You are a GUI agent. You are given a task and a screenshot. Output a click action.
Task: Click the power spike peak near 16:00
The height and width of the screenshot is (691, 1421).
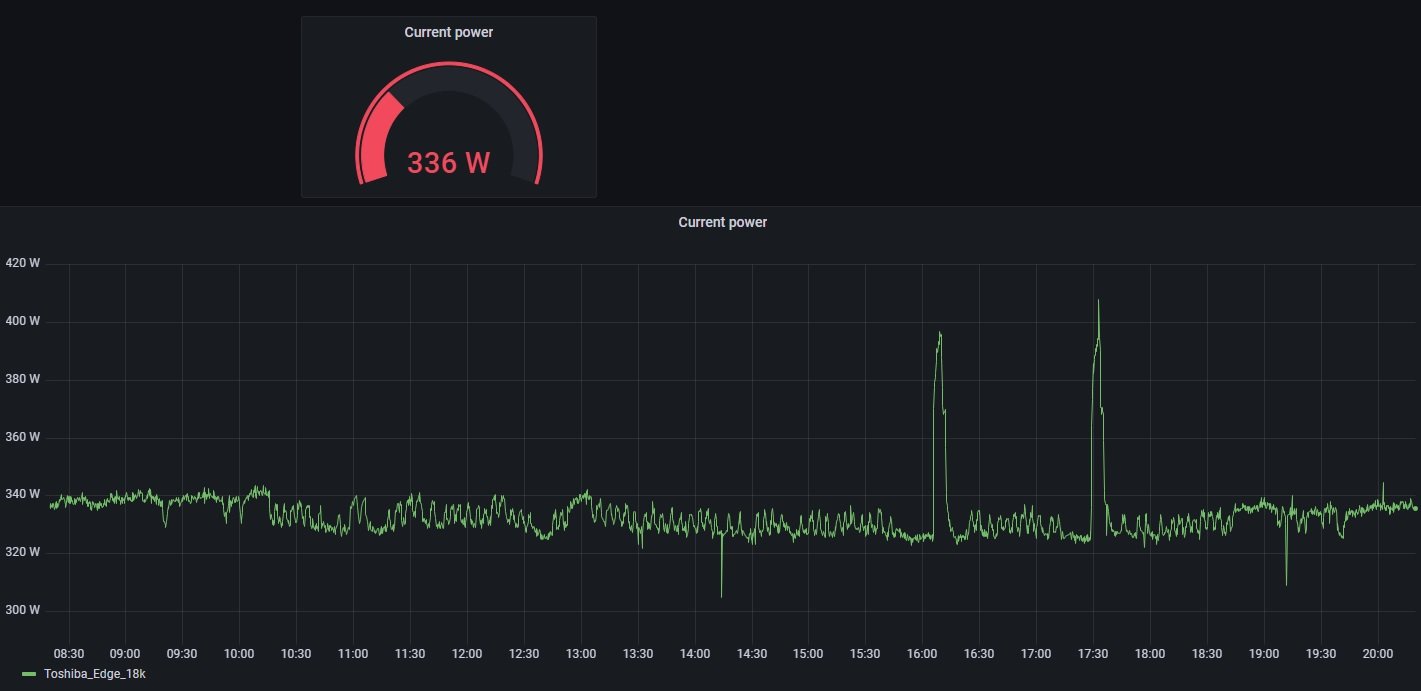939,333
